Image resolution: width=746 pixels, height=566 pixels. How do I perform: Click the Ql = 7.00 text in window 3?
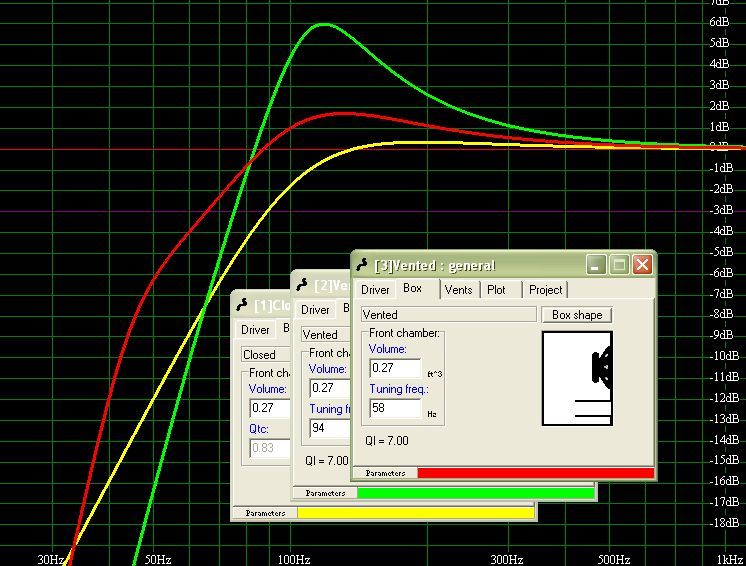387,441
